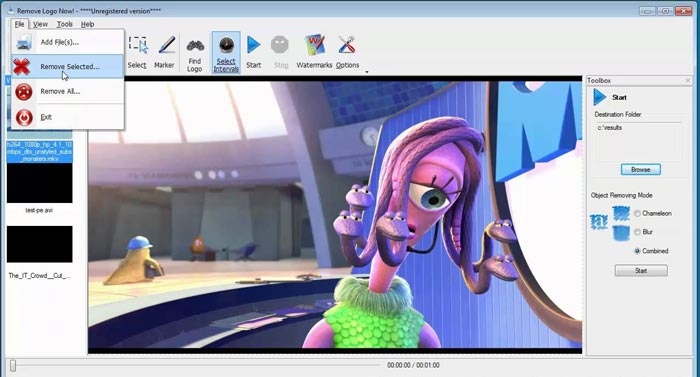Click the timeline seek slider handle
700x377 pixels.
click(13, 365)
